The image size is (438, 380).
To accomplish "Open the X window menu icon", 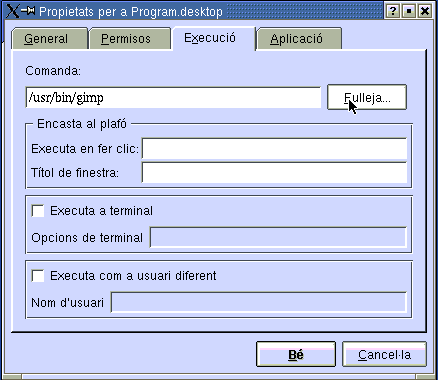I will 13,11.
